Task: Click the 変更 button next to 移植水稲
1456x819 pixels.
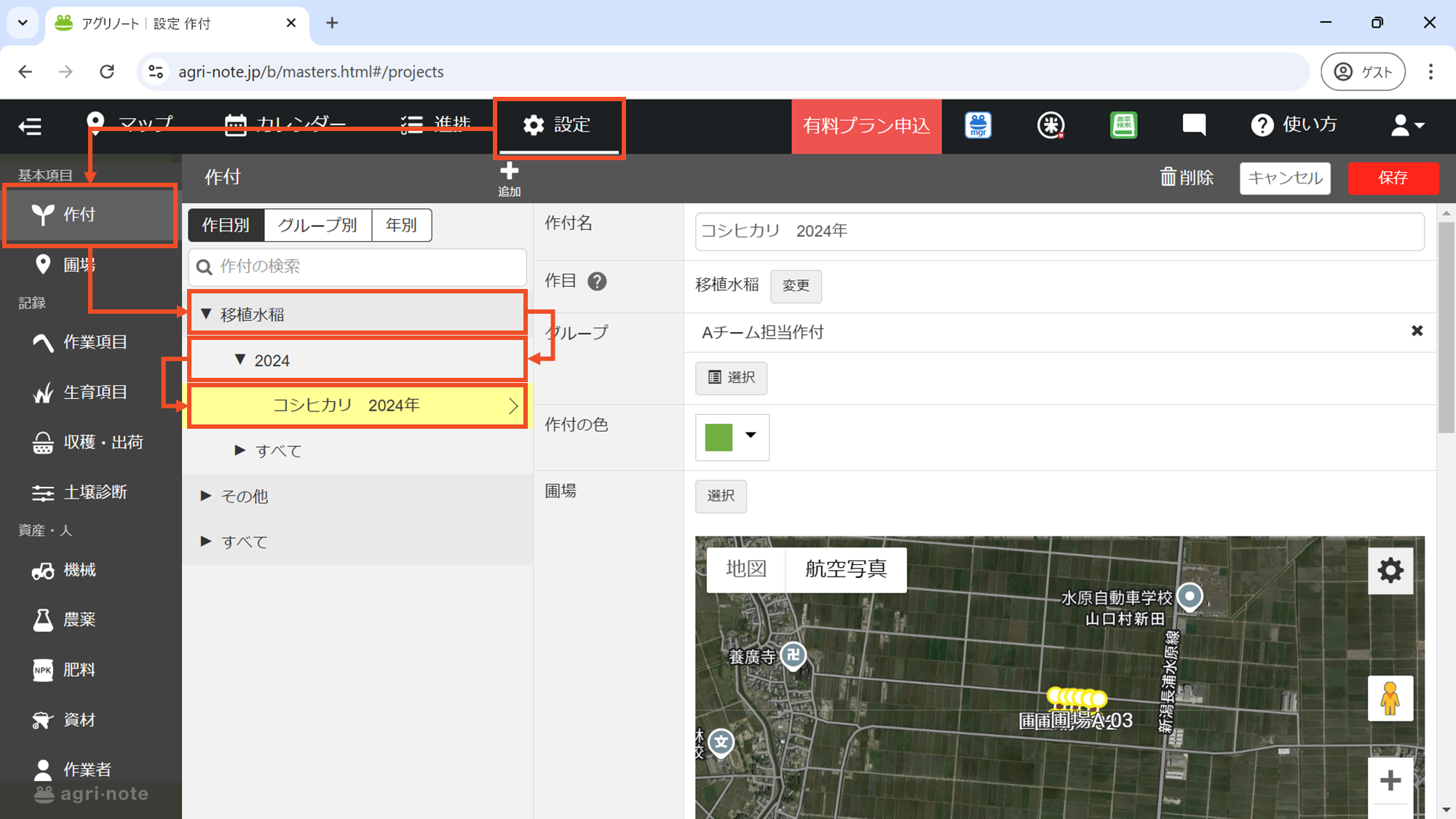Action: pos(796,285)
